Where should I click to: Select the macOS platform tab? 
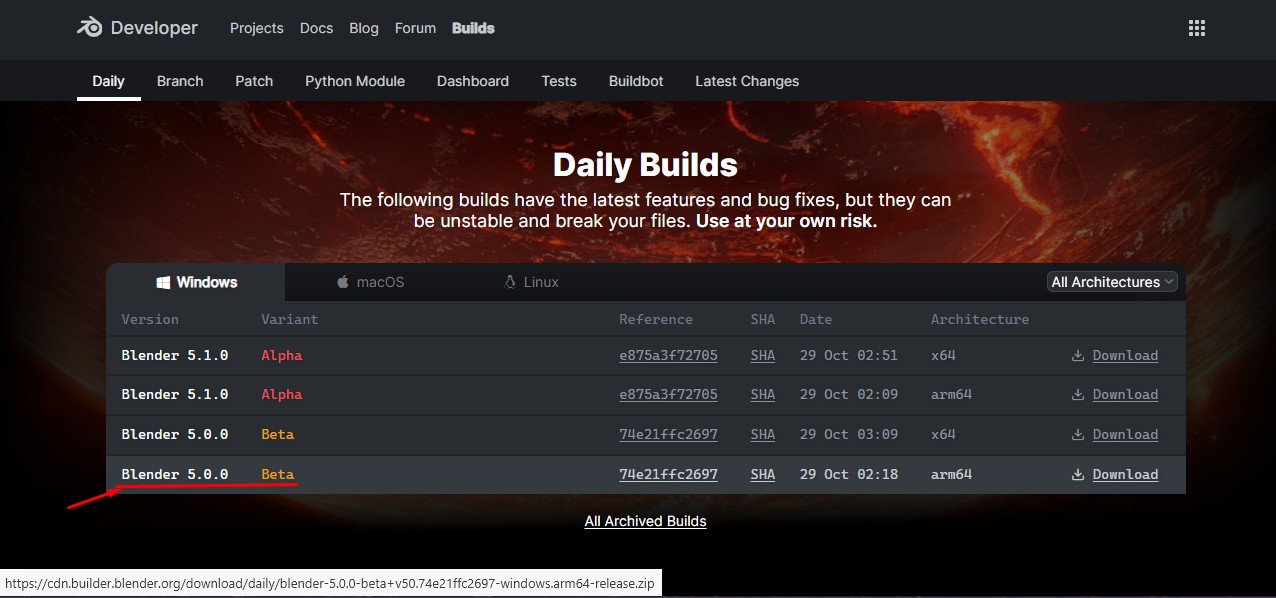pyautogui.click(x=371, y=282)
